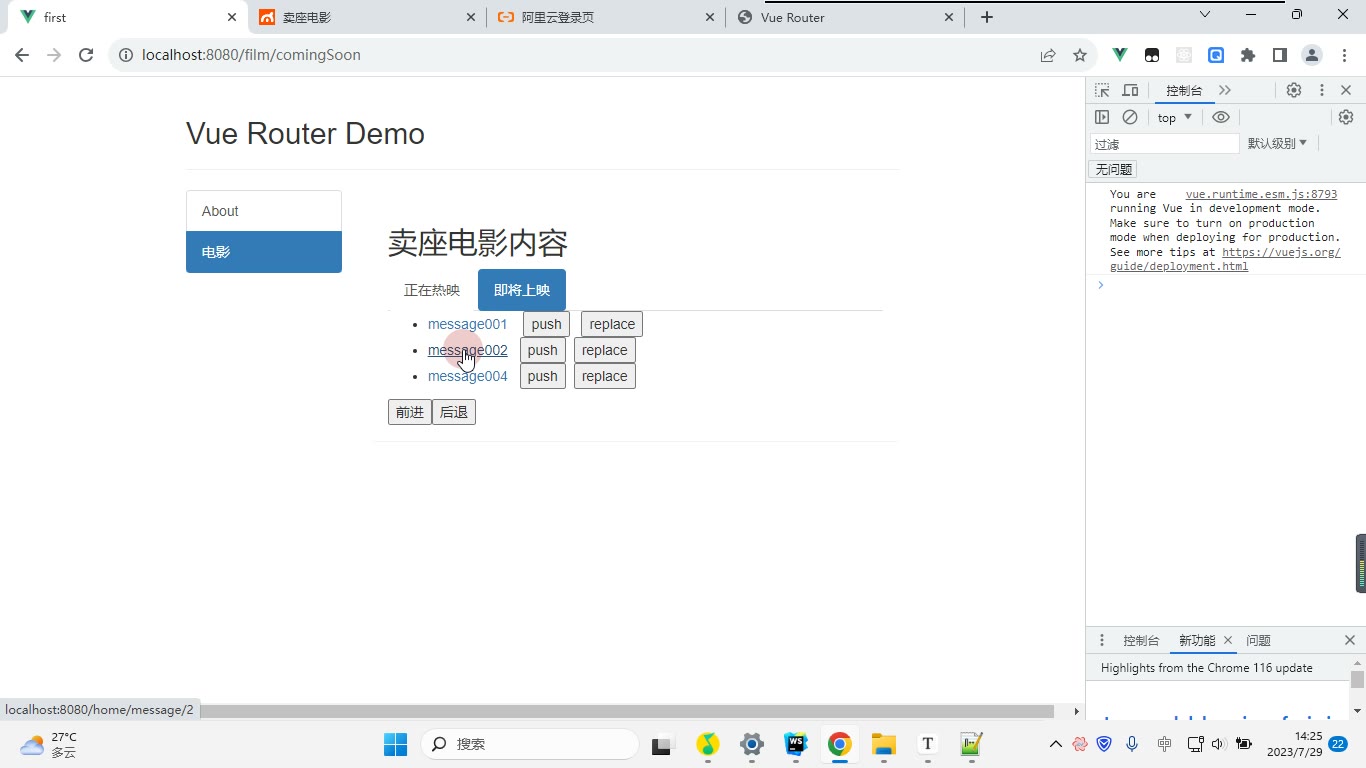Share this page via the share icon
Viewport: 1366px width, 768px height.
coord(1048,55)
